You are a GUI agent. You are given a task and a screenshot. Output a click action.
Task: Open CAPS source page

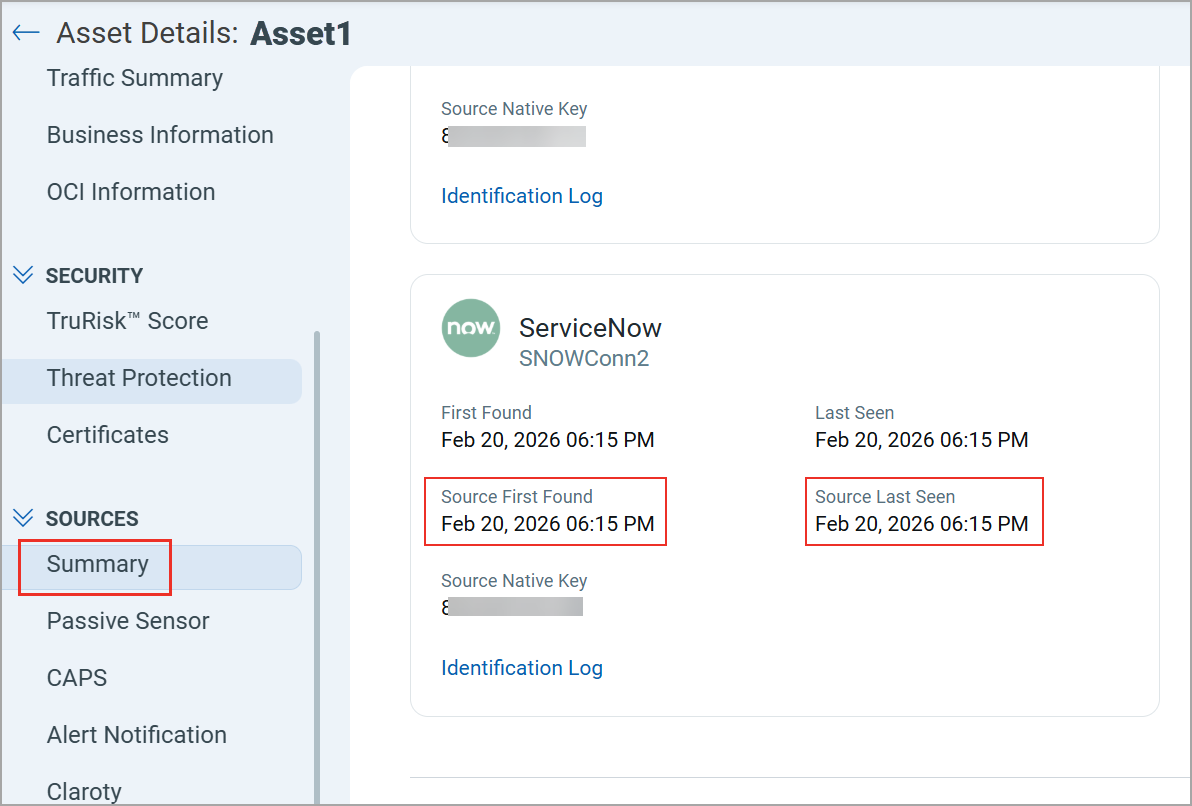click(x=77, y=678)
